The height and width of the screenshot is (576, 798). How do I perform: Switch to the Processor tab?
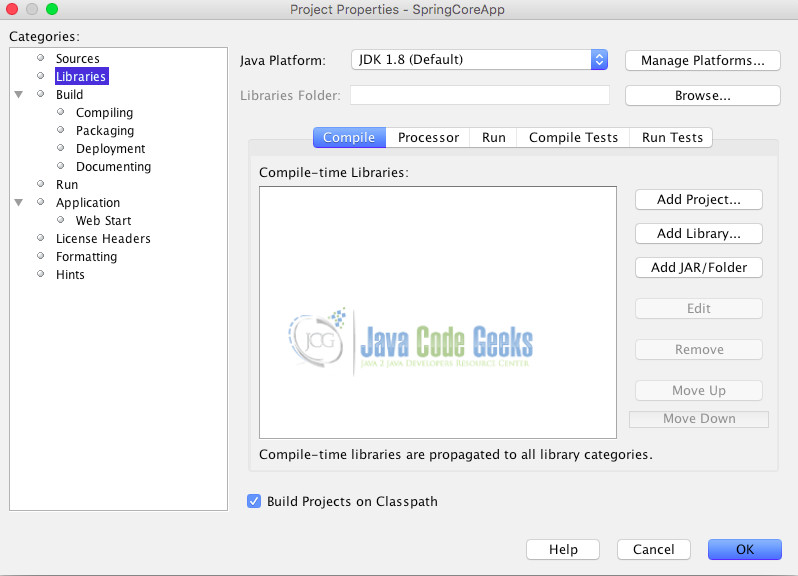(x=428, y=137)
